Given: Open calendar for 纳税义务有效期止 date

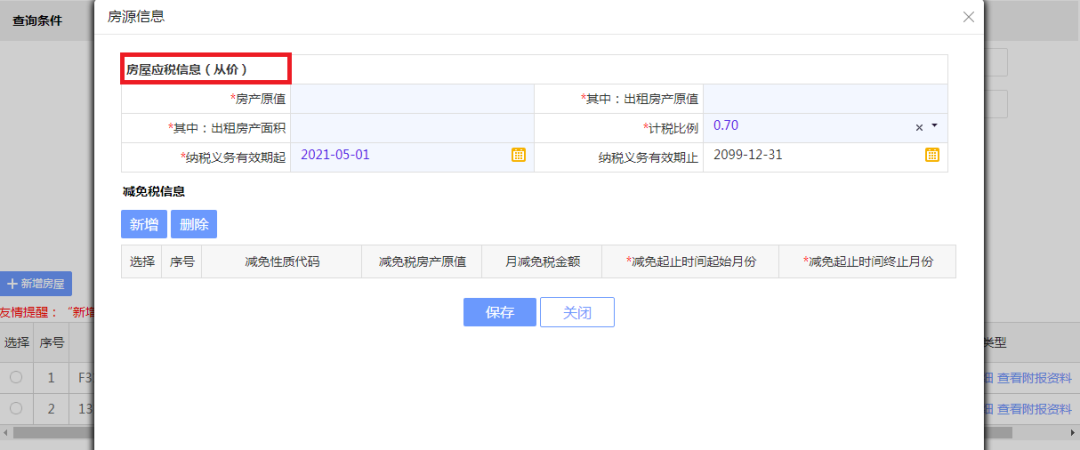Looking at the screenshot, I should point(931,155).
